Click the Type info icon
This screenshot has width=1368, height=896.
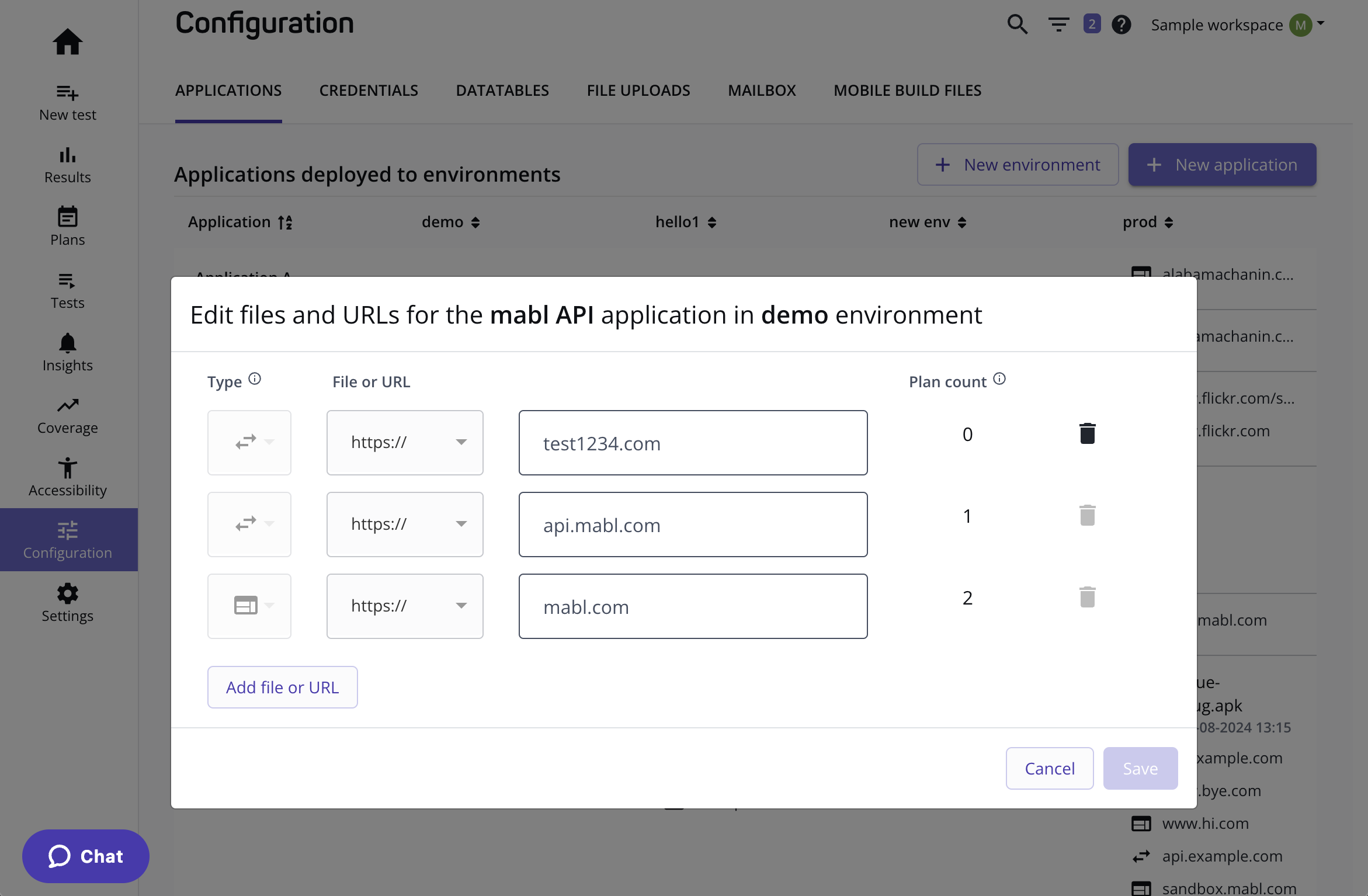pos(255,379)
